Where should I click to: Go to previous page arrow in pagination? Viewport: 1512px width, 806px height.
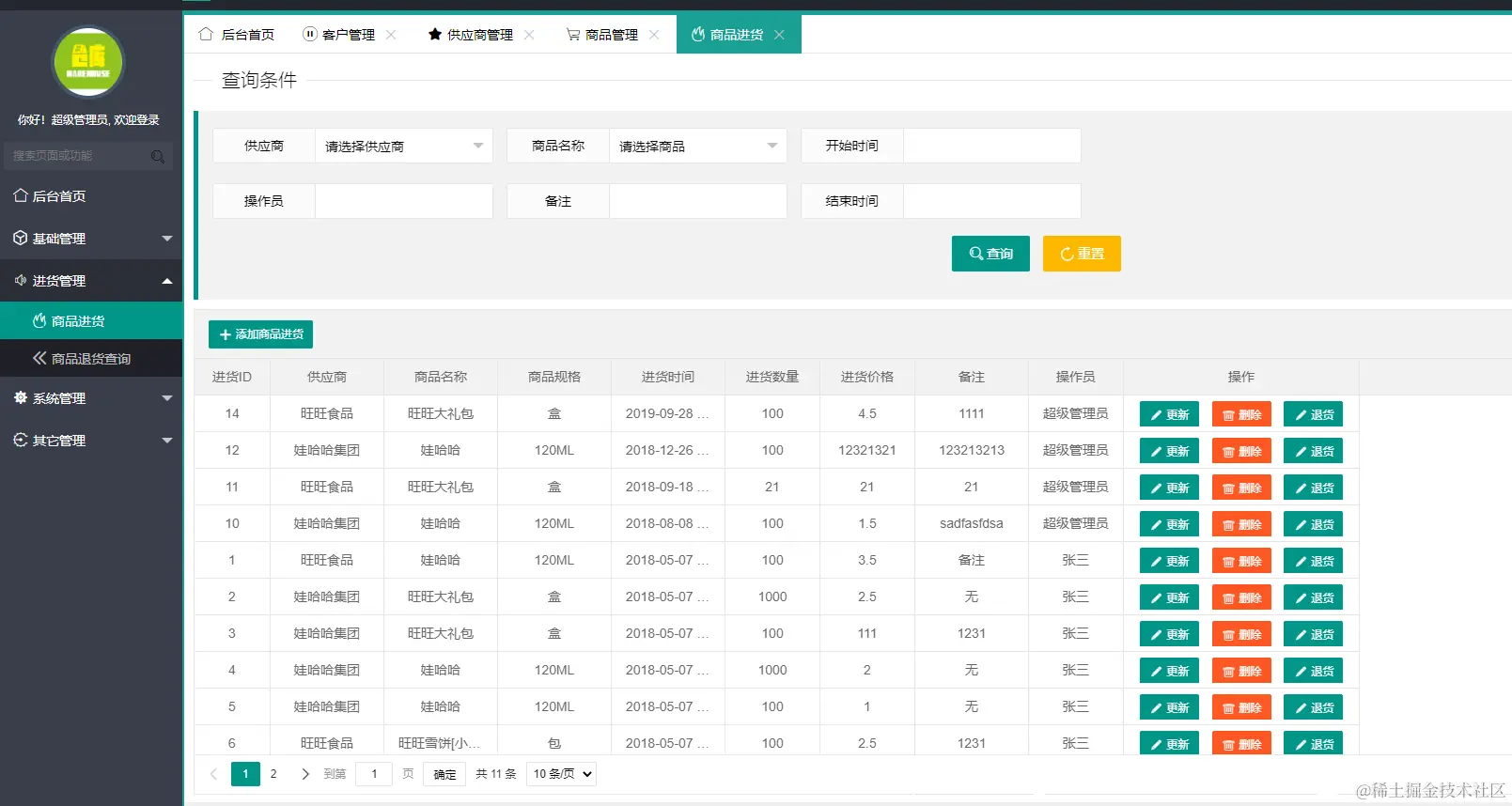click(213, 774)
